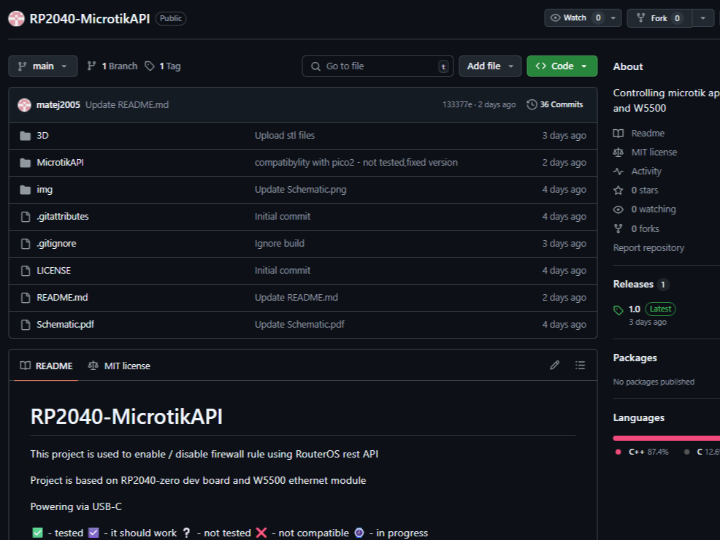This screenshot has height=540, width=720.
Task: Click the clock history icon beside 36 Commits
Action: [532, 105]
